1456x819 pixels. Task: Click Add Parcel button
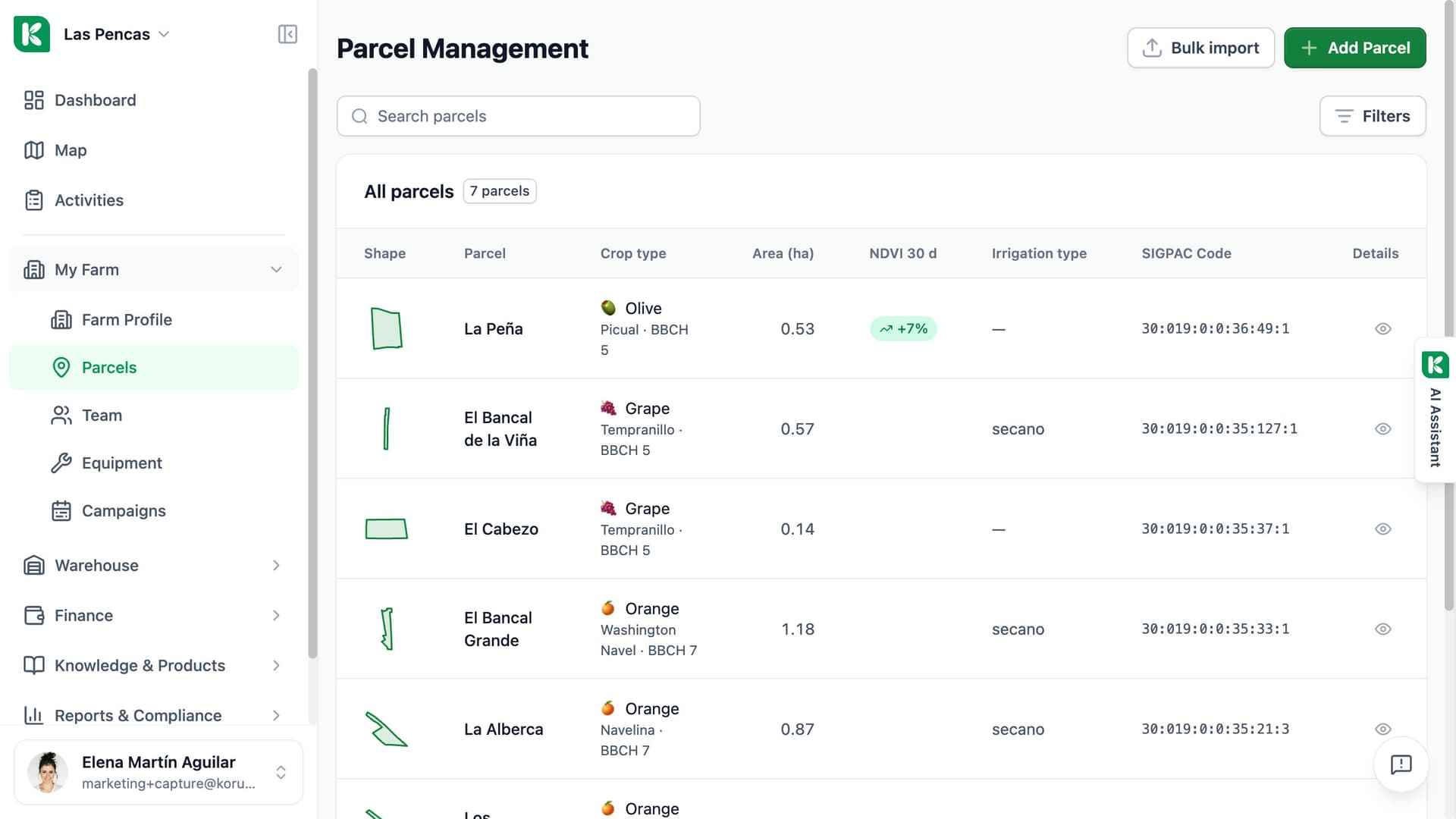[1354, 48]
